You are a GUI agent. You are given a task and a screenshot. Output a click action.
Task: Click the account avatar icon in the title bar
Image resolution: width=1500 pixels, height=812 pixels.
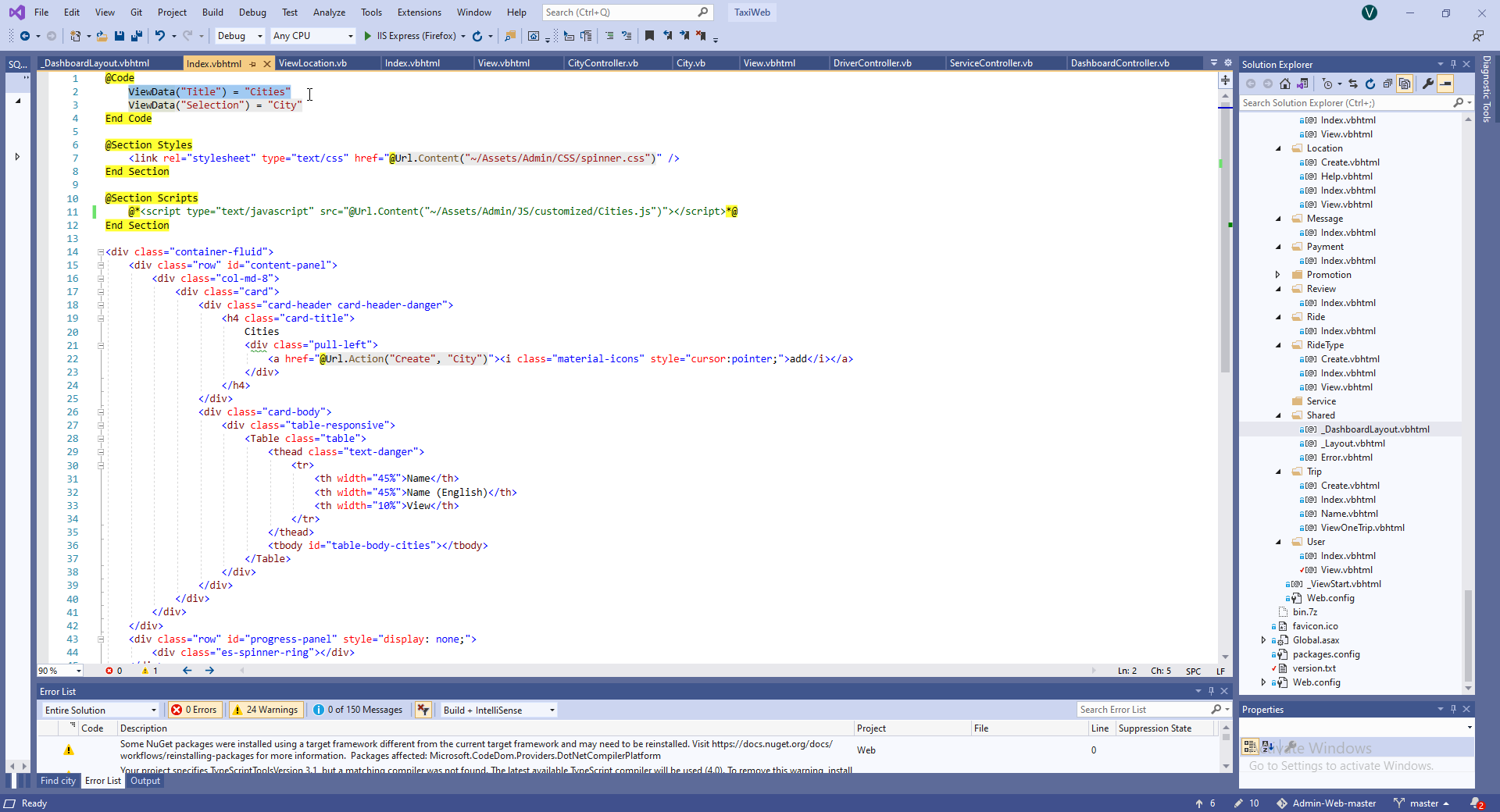1370,12
